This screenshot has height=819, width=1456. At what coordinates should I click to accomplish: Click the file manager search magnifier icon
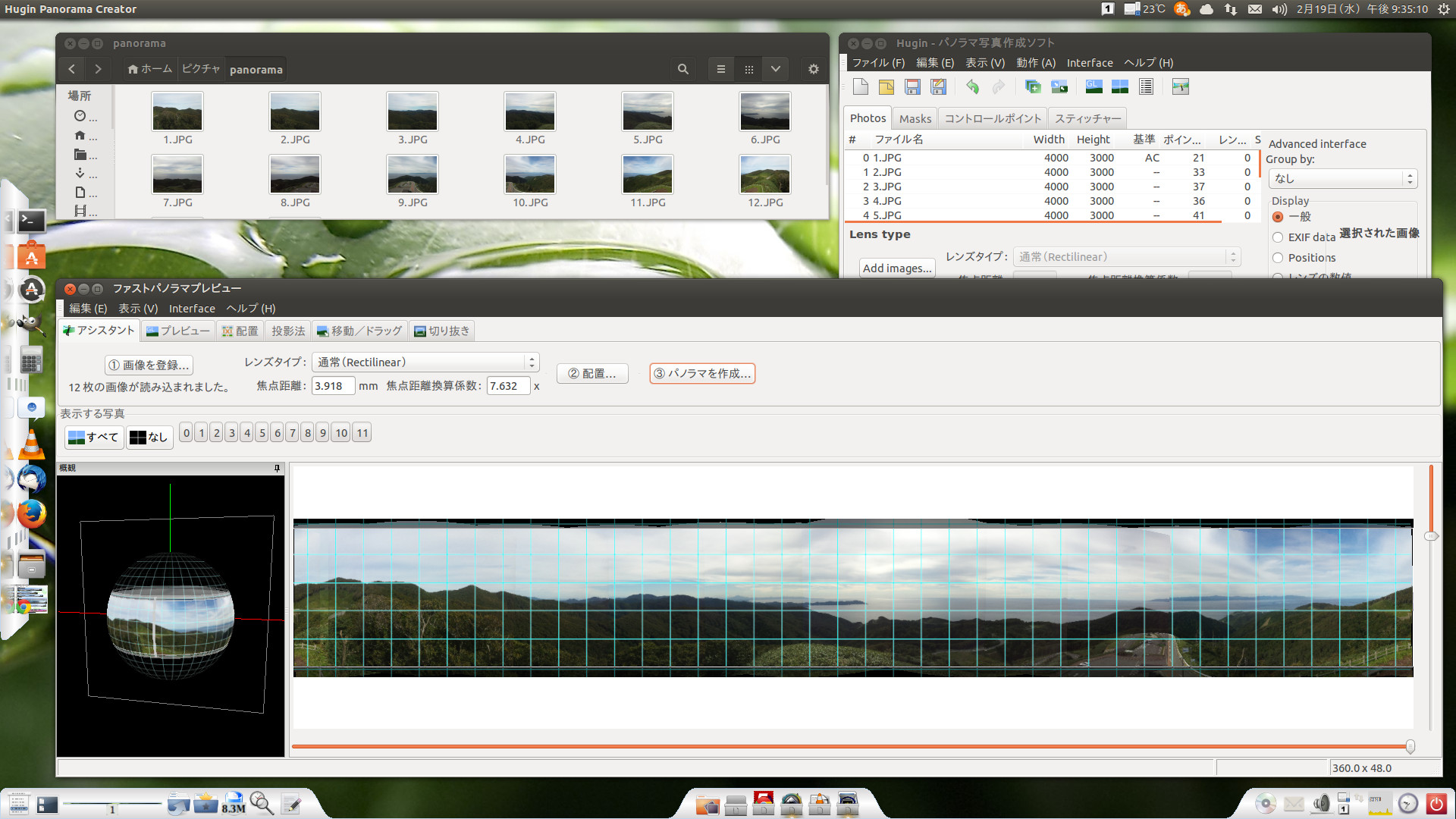coord(682,69)
